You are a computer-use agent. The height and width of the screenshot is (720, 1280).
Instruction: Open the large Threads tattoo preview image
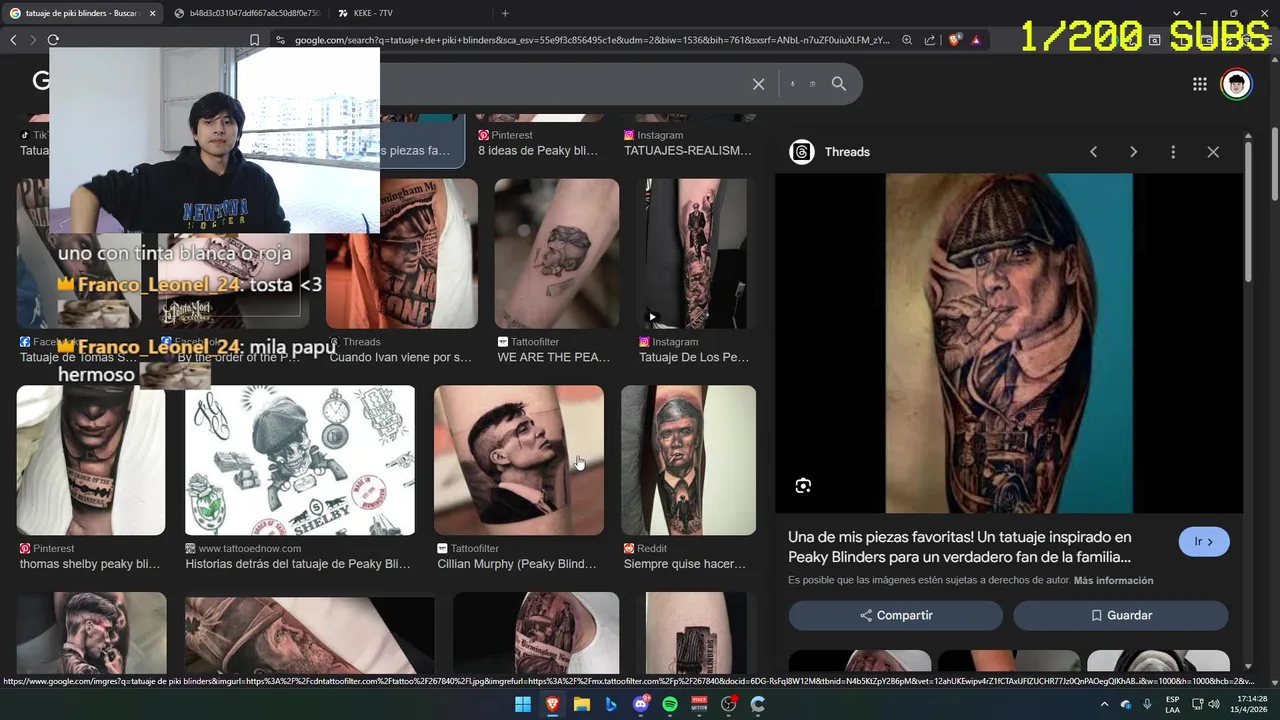(x=1009, y=343)
